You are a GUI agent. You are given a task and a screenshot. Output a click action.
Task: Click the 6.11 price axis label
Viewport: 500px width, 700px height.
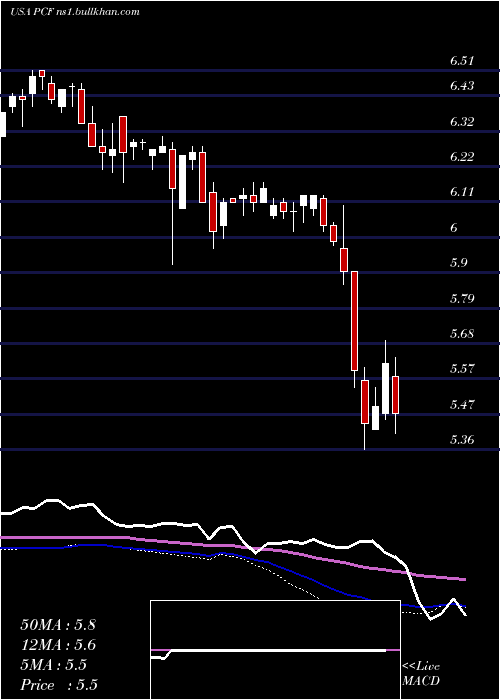(x=462, y=192)
